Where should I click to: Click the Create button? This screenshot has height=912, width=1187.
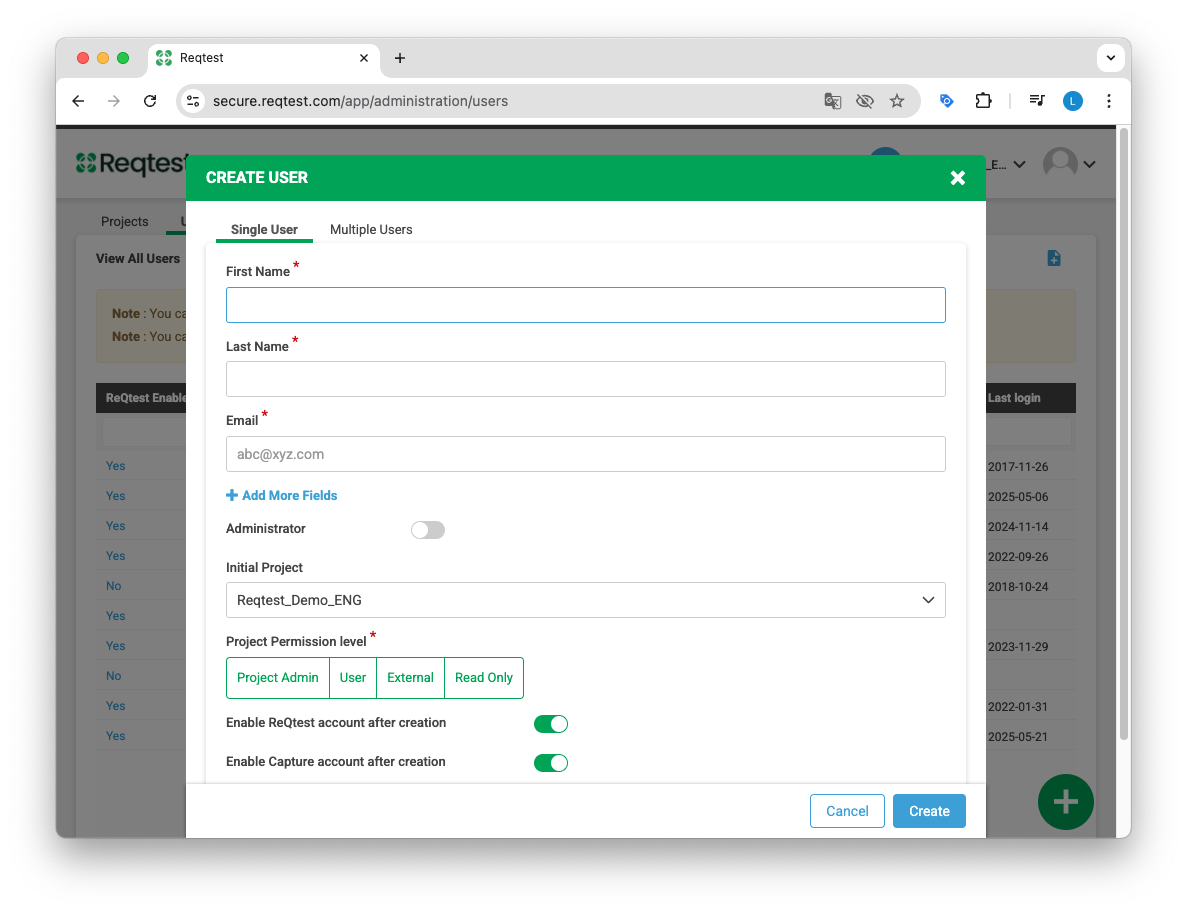929,811
